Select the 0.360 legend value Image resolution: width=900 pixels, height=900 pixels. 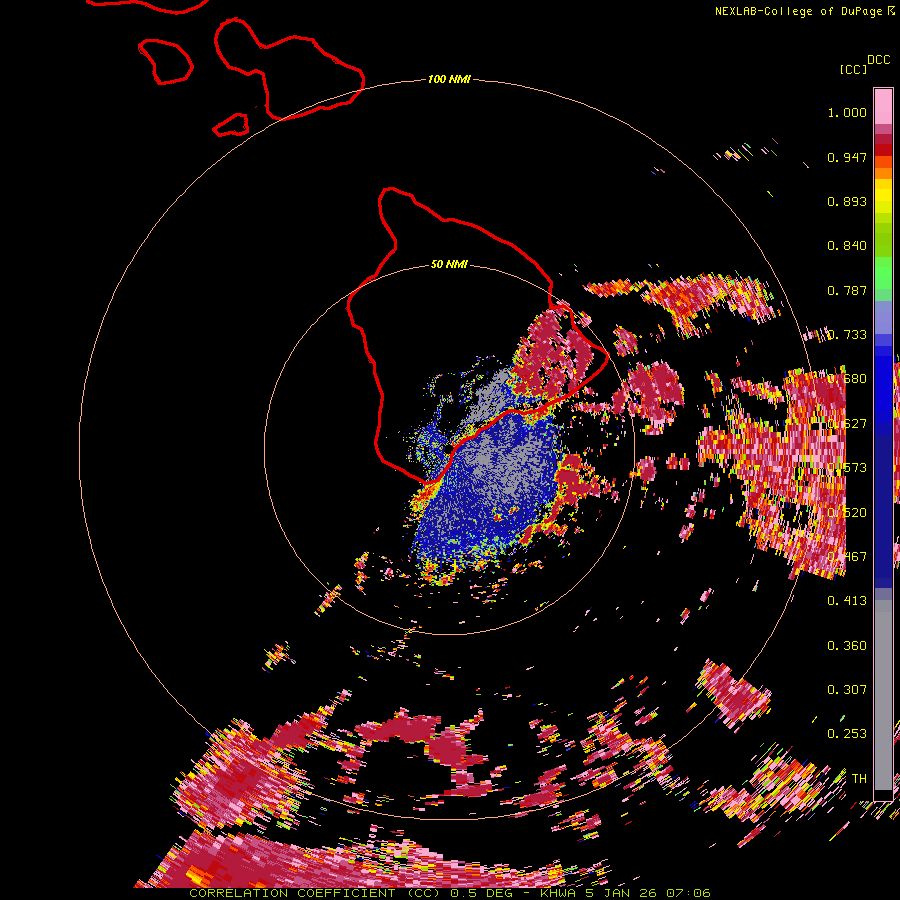(847, 646)
